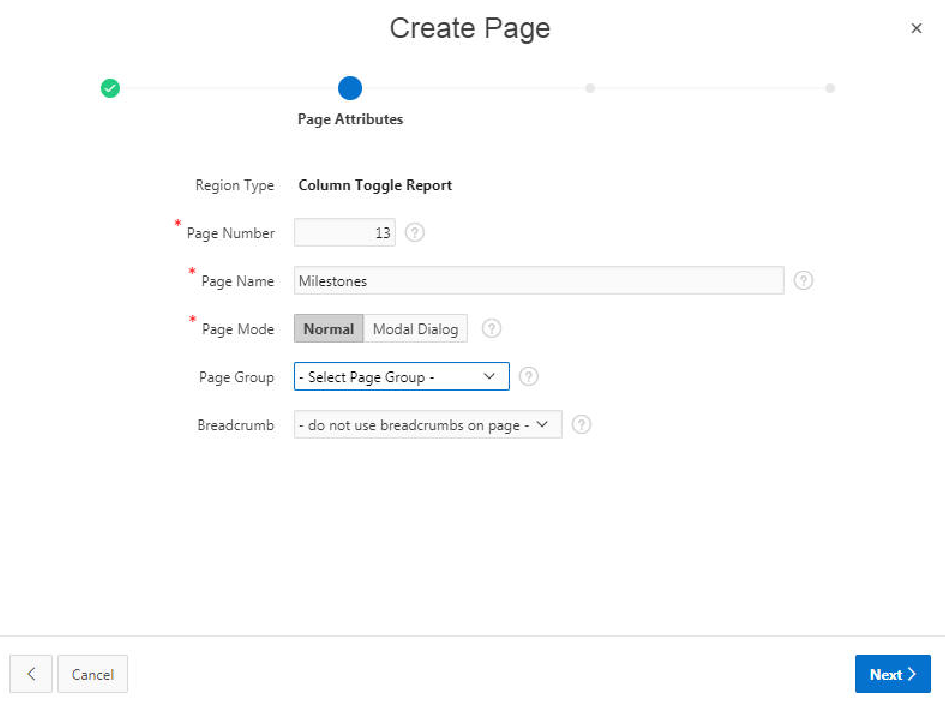Open the Page Group help icon

click(x=528, y=376)
